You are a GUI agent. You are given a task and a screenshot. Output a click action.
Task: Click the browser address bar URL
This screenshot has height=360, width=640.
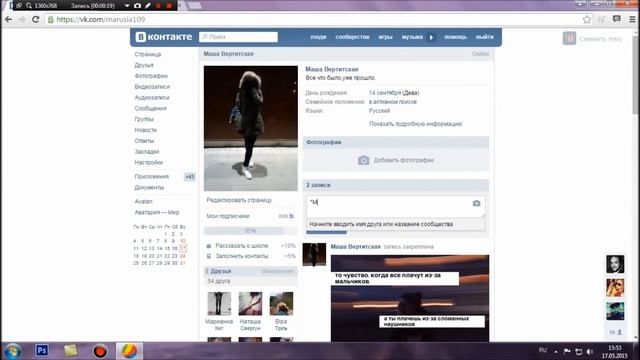coord(101,20)
